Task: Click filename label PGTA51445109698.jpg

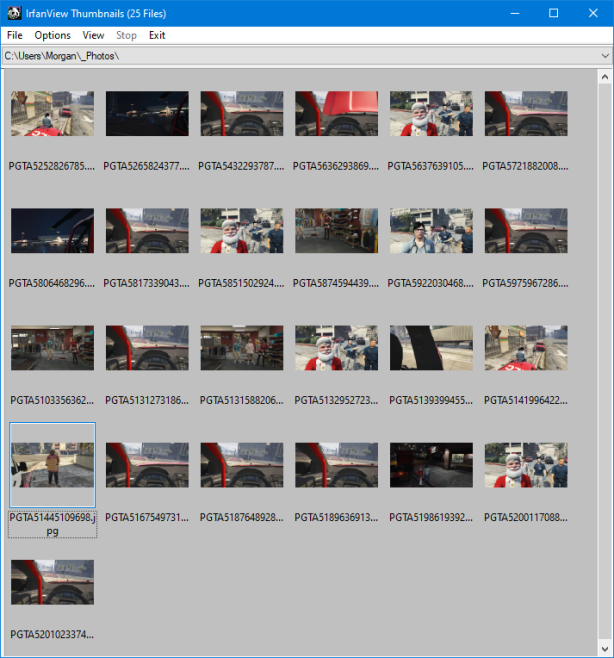Action: [x=52, y=524]
